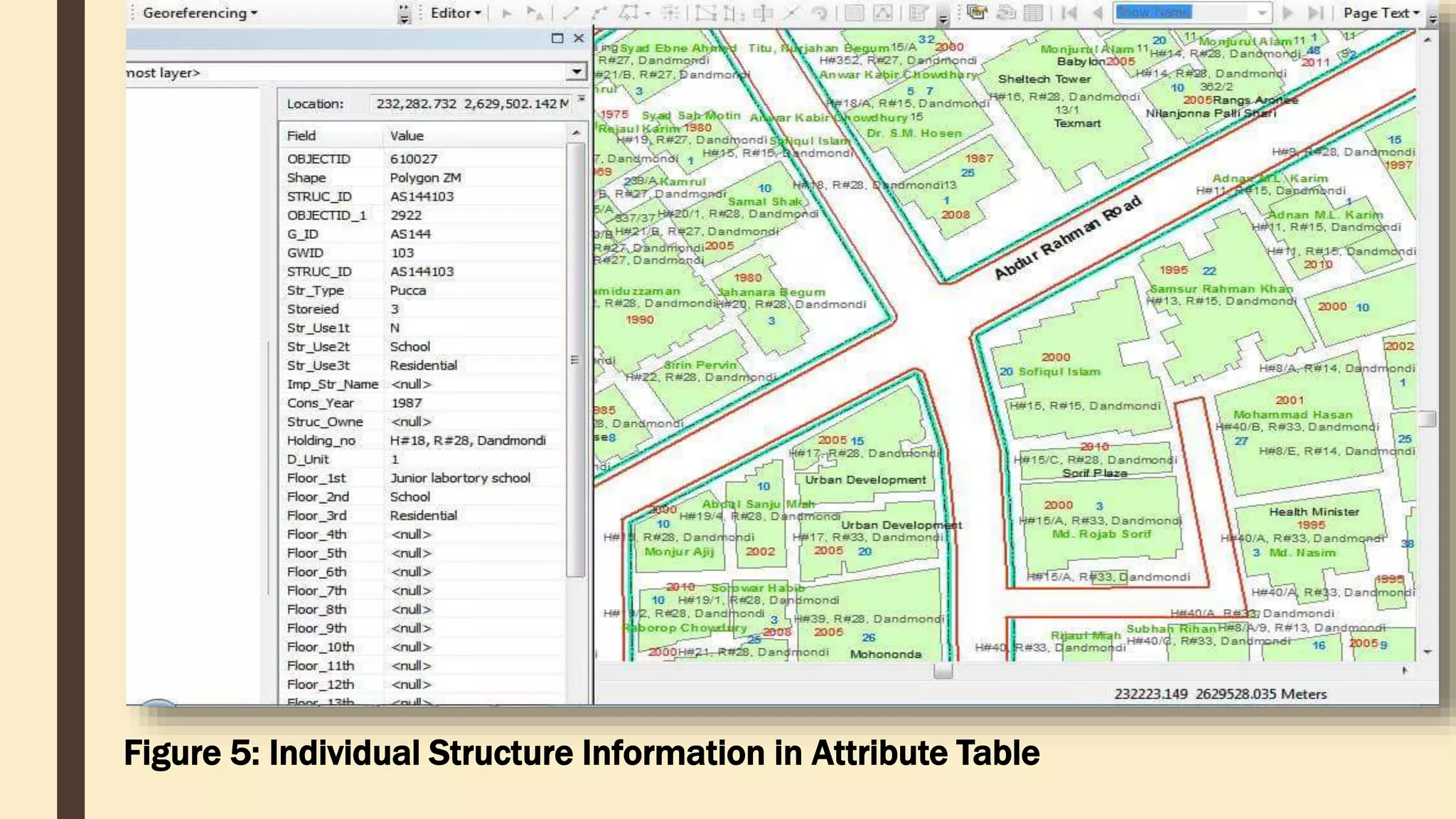Open Editor toolbar options arrow
Viewport: 1456px width, 819px height.
point(943,18)
